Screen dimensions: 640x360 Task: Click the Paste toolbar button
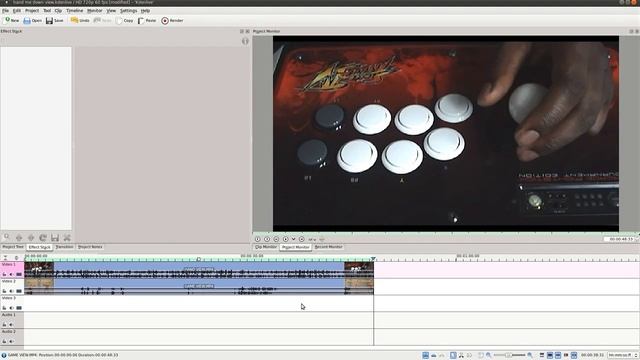coord(147,20)
